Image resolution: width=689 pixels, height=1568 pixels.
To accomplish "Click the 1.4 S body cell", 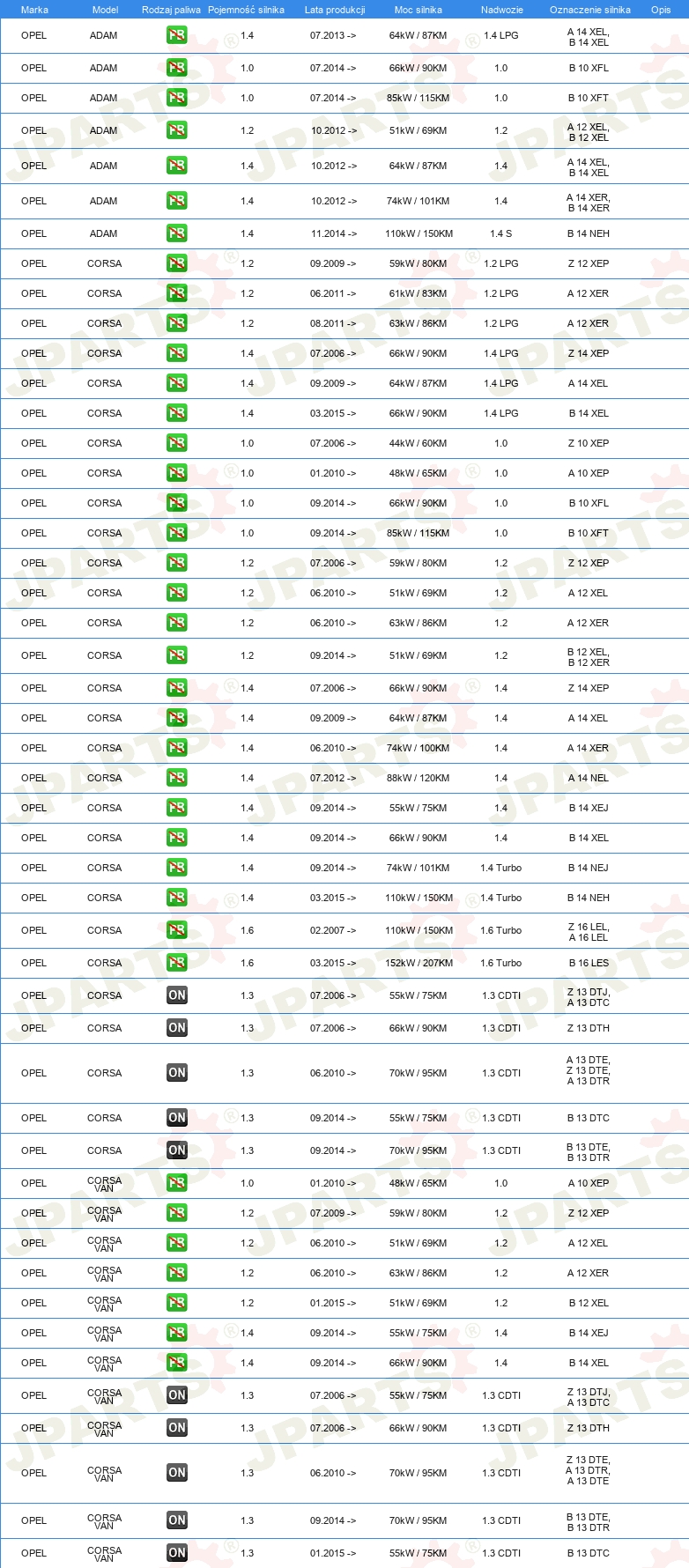I will coord(501,233).
